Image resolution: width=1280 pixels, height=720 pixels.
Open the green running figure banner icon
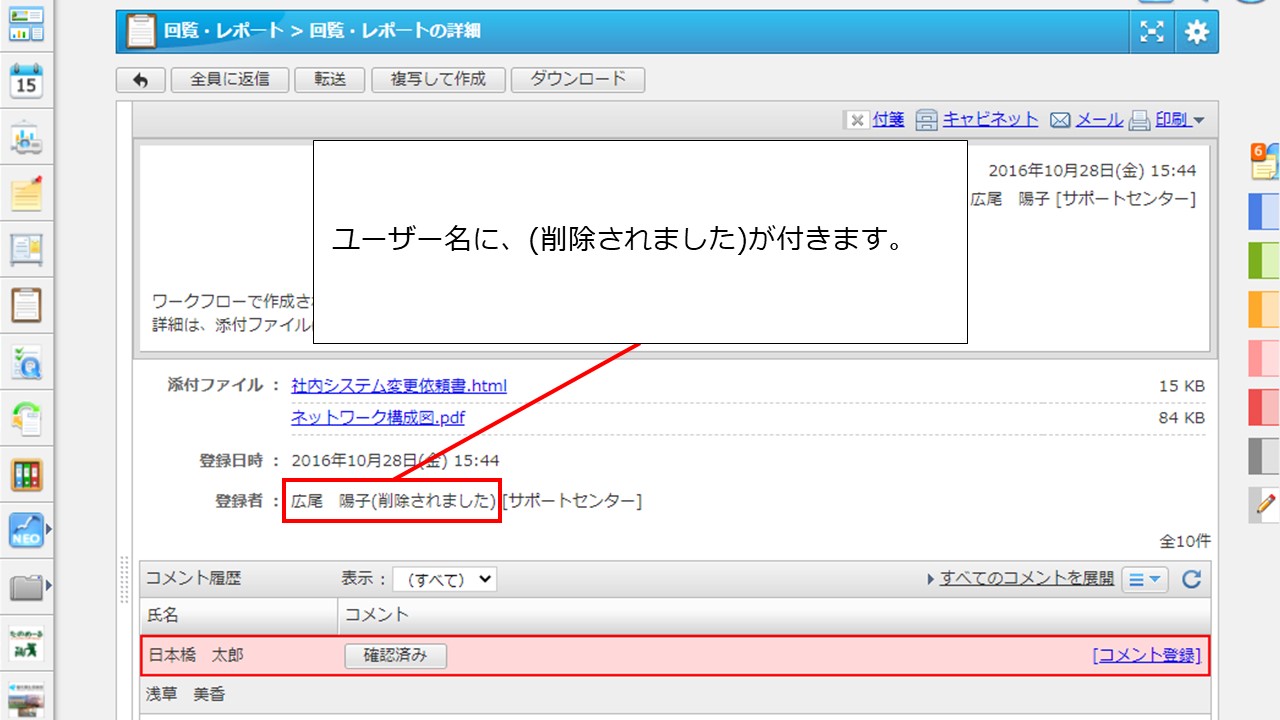(x=26, y=643)
